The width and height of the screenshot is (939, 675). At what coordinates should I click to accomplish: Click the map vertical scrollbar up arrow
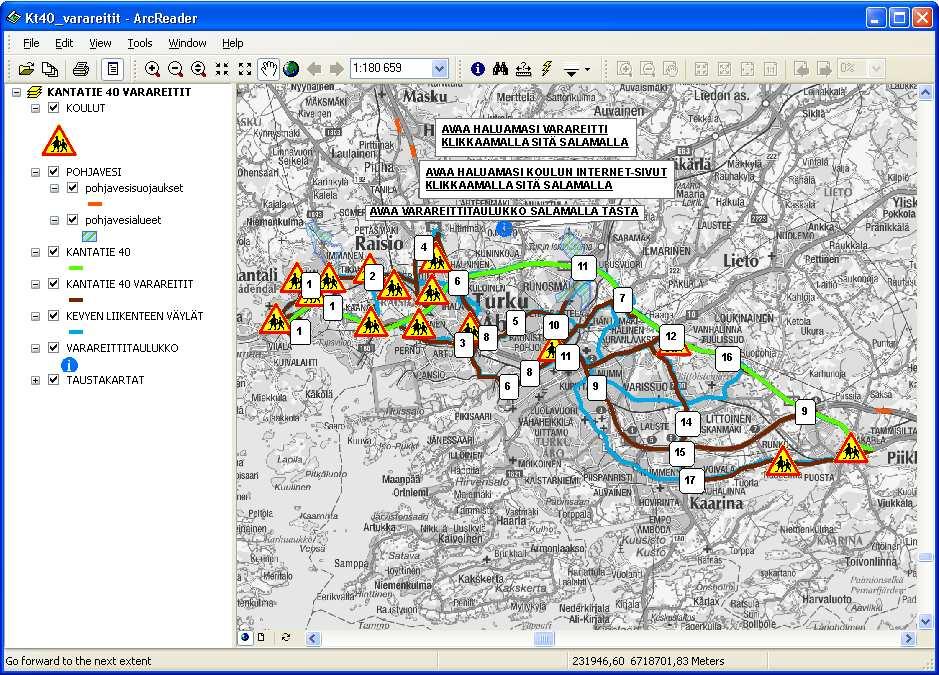[x=925, y=93]
